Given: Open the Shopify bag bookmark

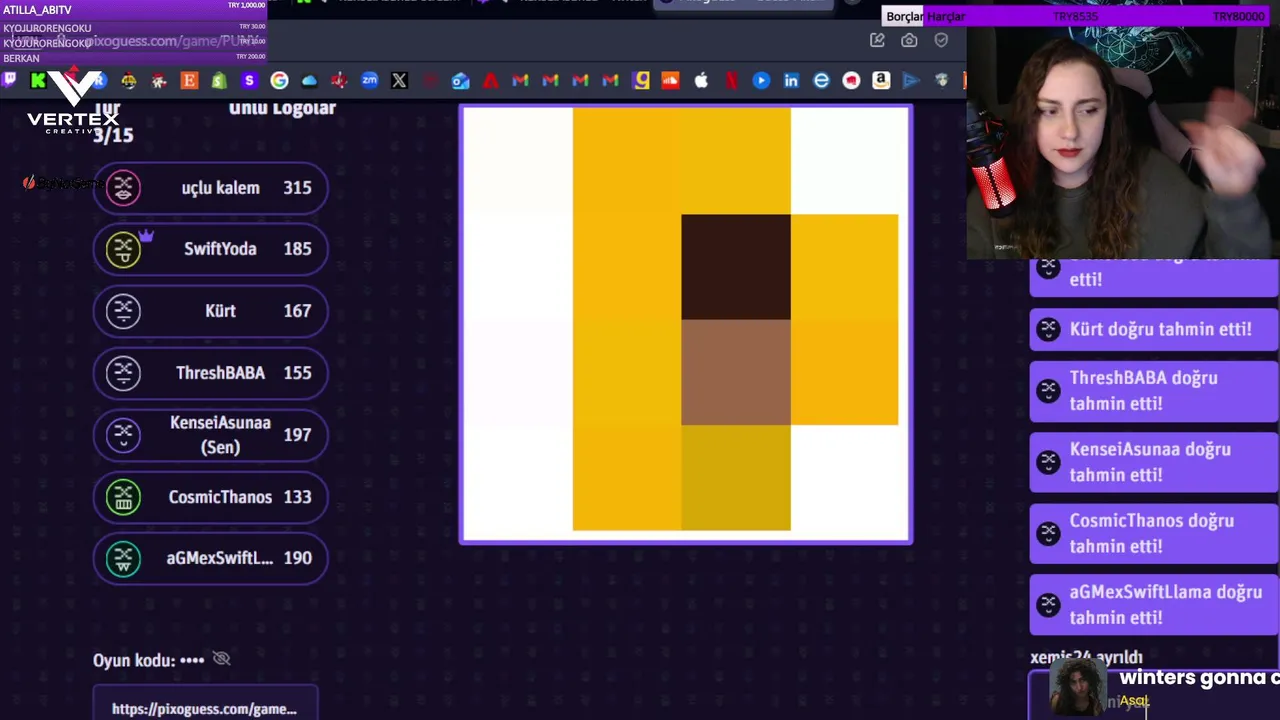Looking at the screenshot, I should [219, 81].
